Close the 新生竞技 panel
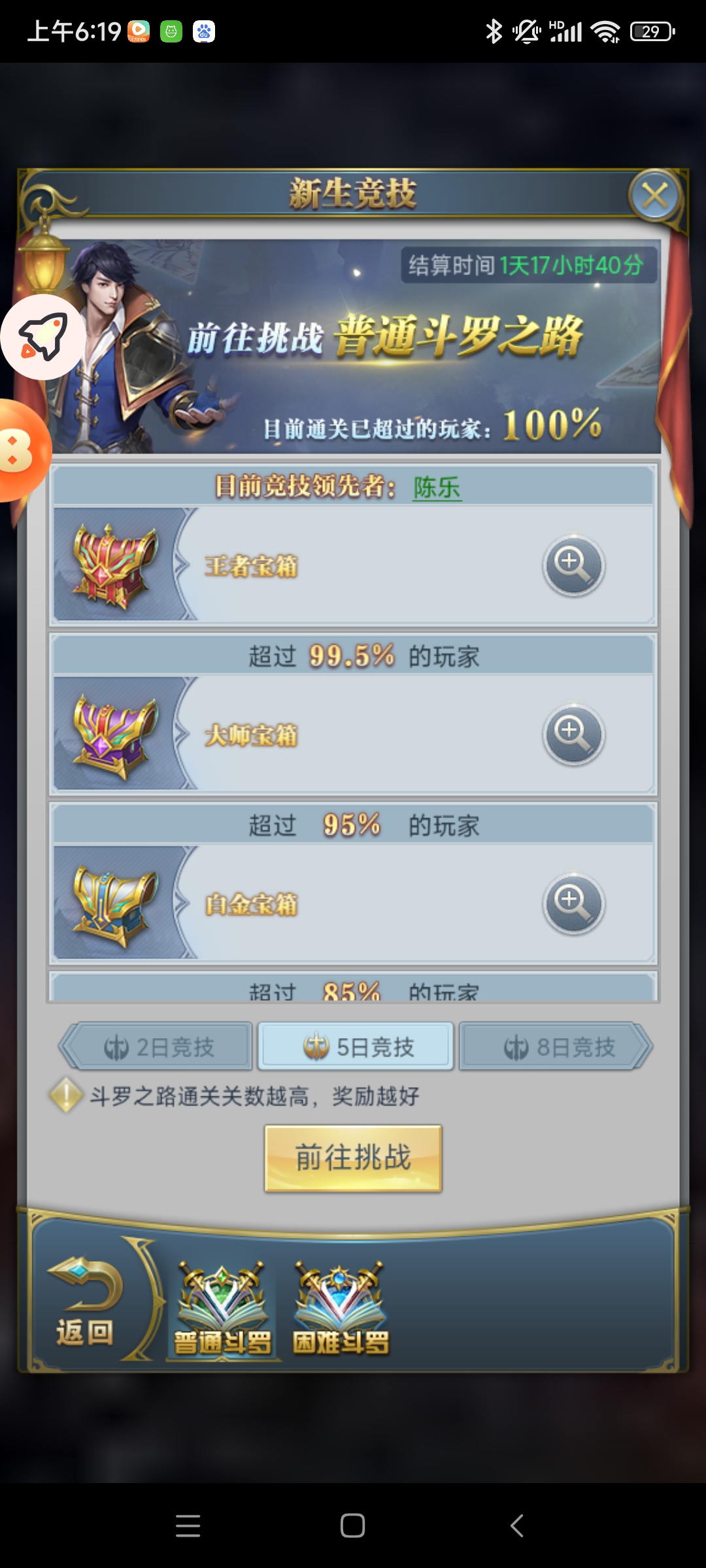 [655, 195]
